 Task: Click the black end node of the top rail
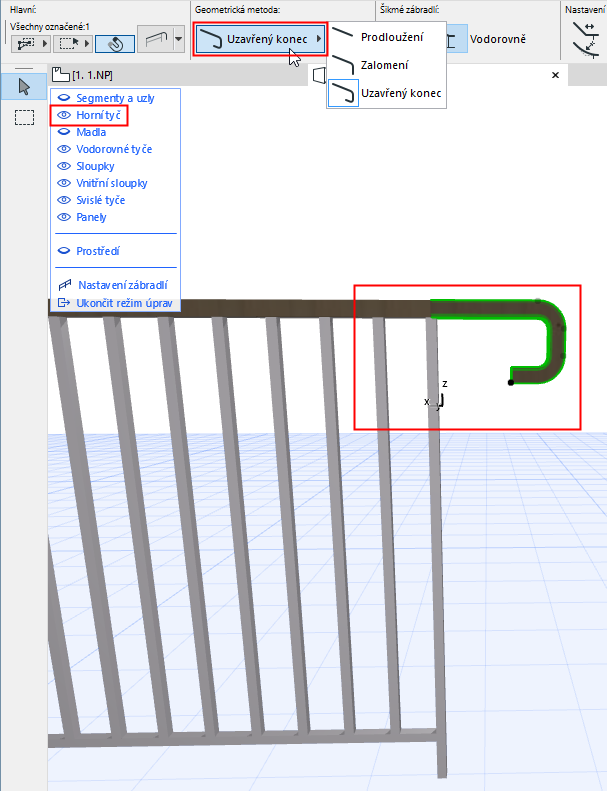click(x=511, y=382)
